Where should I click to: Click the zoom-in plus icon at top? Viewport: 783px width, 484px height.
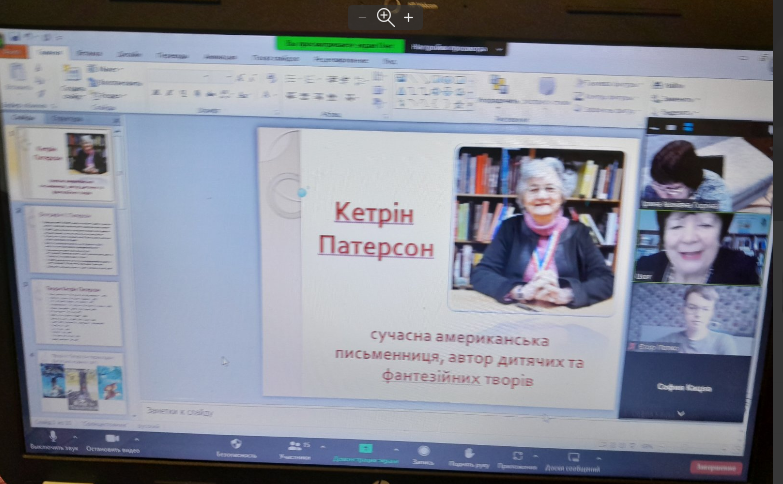(408, 17)
